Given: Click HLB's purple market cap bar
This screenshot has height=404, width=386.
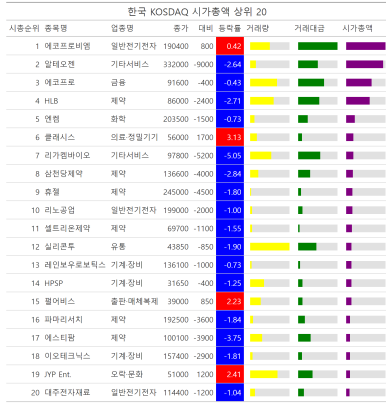Looking at the screenshot, I should 358,101.
